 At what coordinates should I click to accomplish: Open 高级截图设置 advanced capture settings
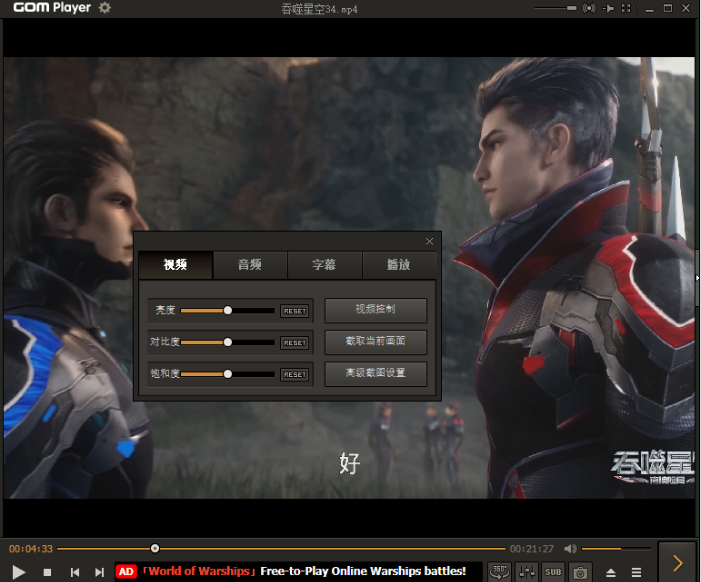376,374
